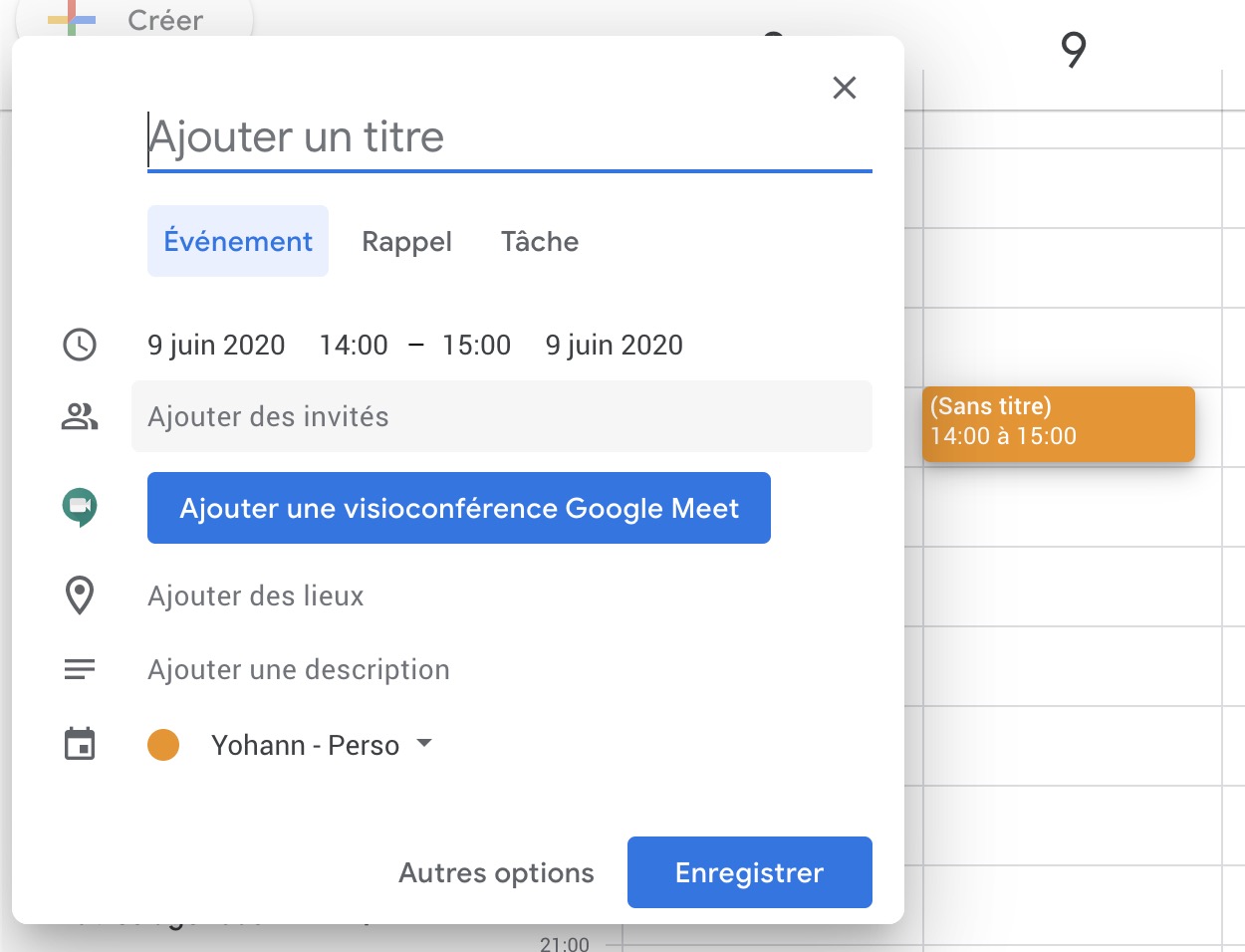The image size is (1245, 952).
Task: Open the 14:00 start time picker
Action: click(x=354, y=345)
